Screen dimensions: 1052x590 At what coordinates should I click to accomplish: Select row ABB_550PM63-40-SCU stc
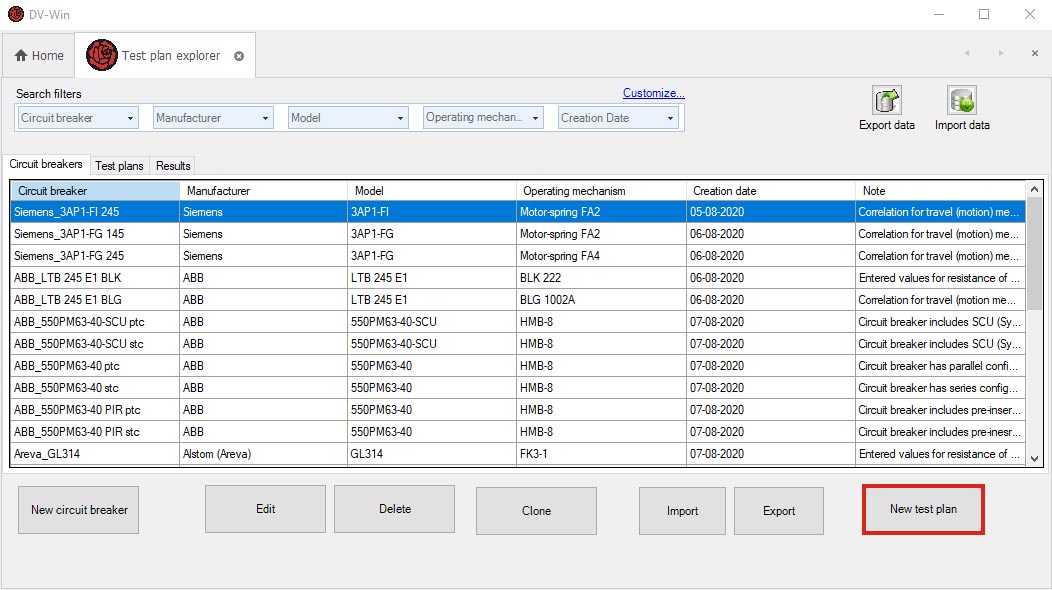518,344
